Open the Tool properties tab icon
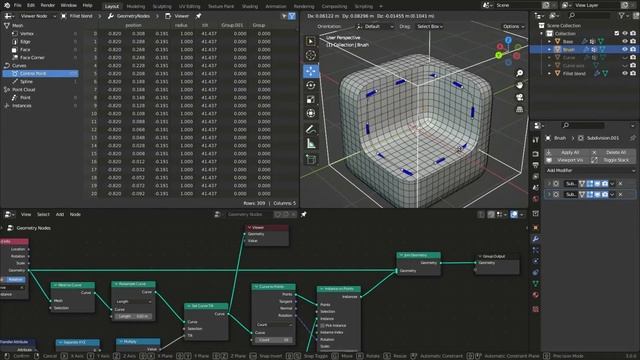The height and width of the screenshot is (360, 640). [x=536, y=140]
